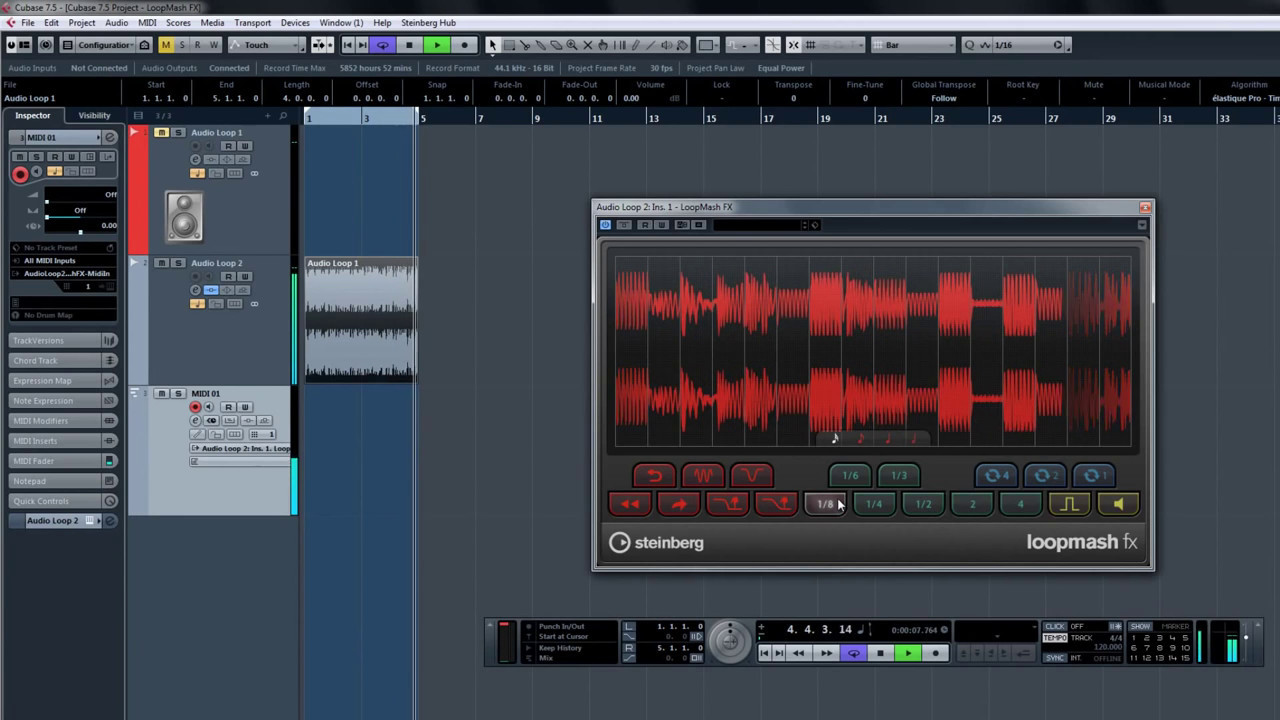Click the LoopMash FX rewind double-arrow button

coord(630,504)
